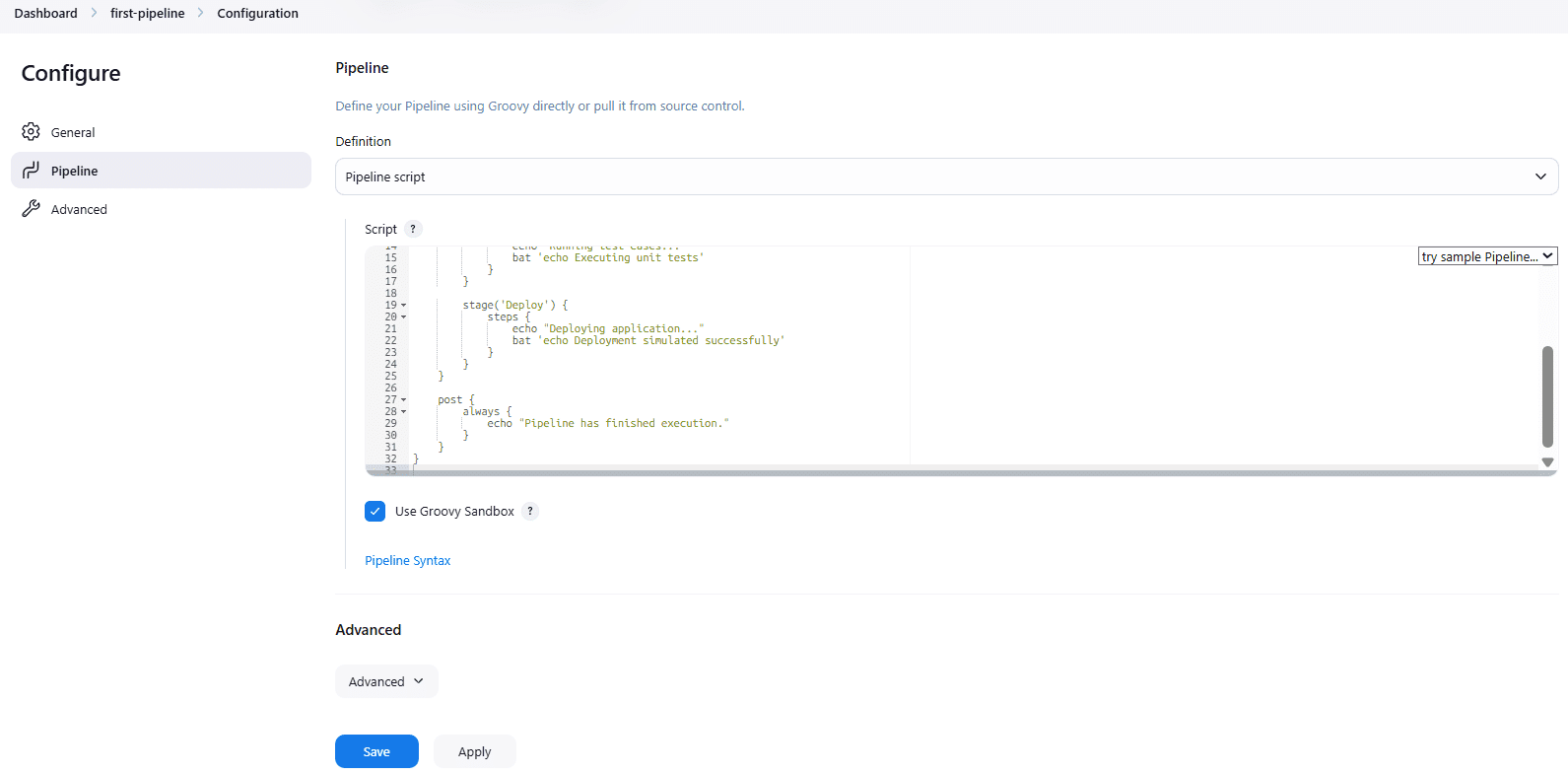Open the Pipeline Syntax link

pyautogui.click(x=408, y=560)
